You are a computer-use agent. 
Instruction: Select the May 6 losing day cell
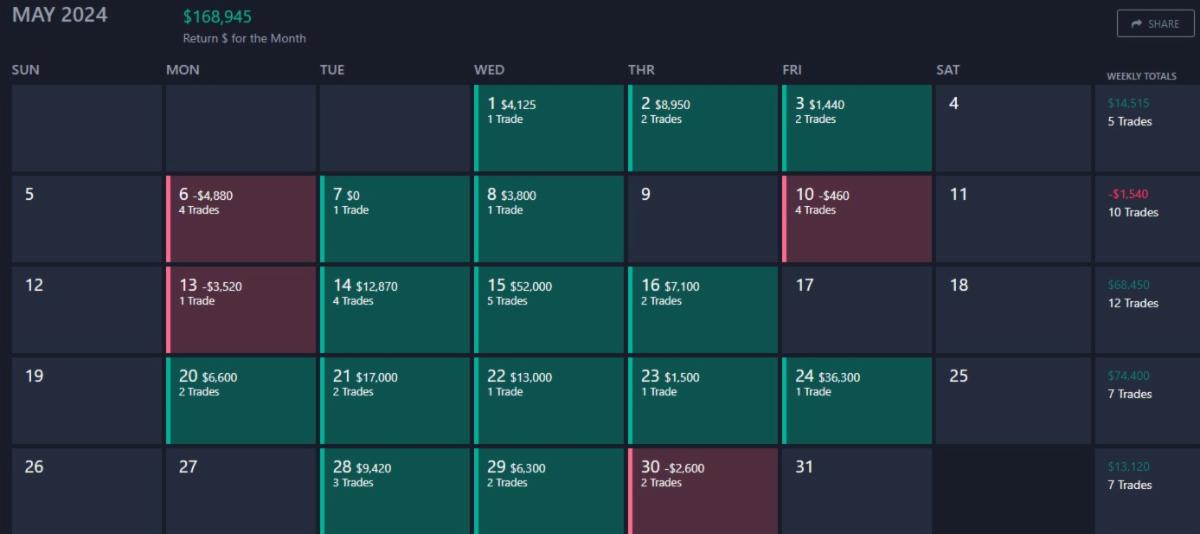coord(241,218)
